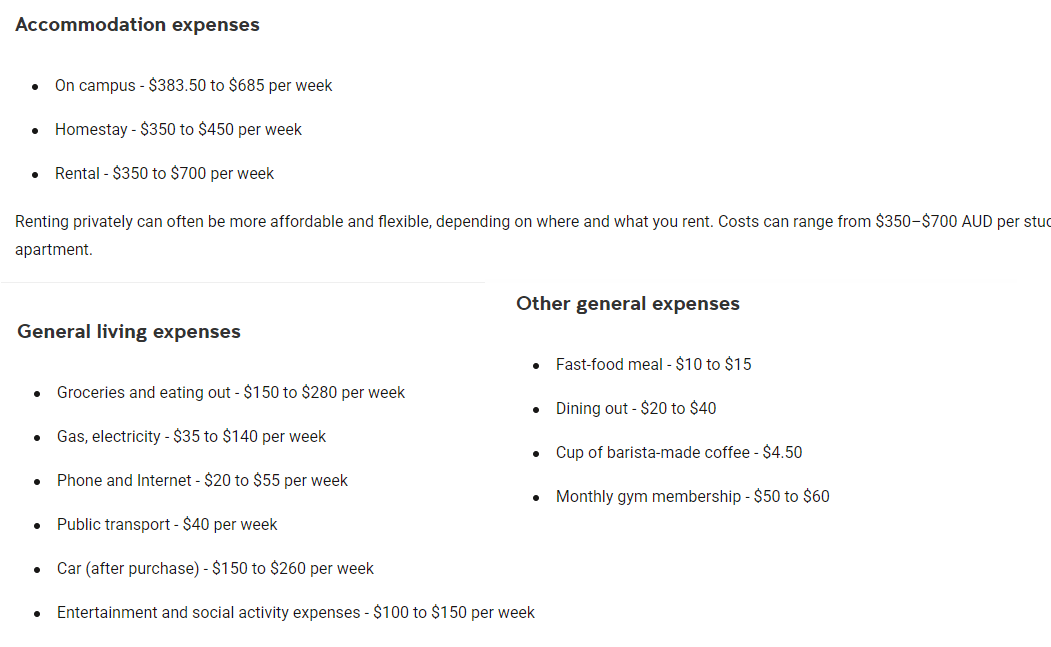Click the On campus weekly cost item

[x=193, y=86]
